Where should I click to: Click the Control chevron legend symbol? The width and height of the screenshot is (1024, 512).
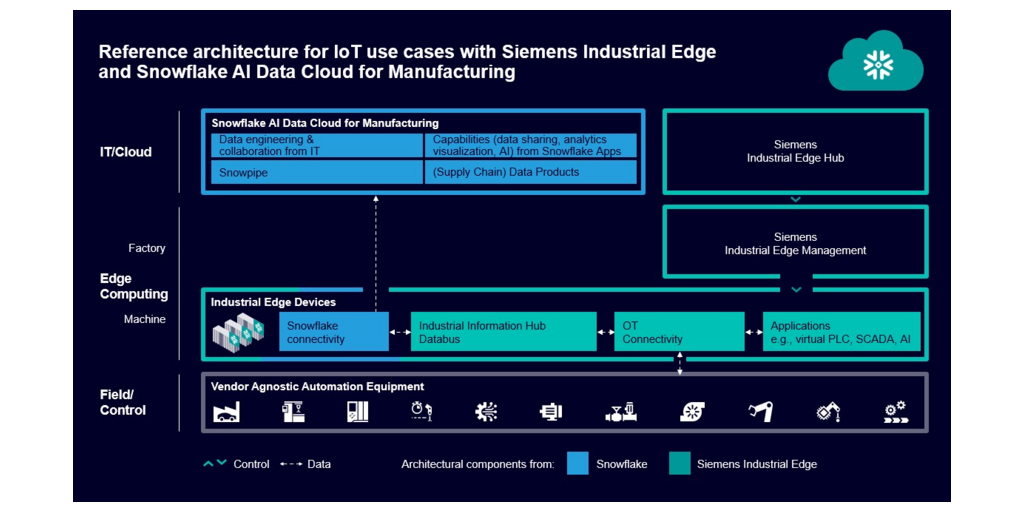coord(214,464)
